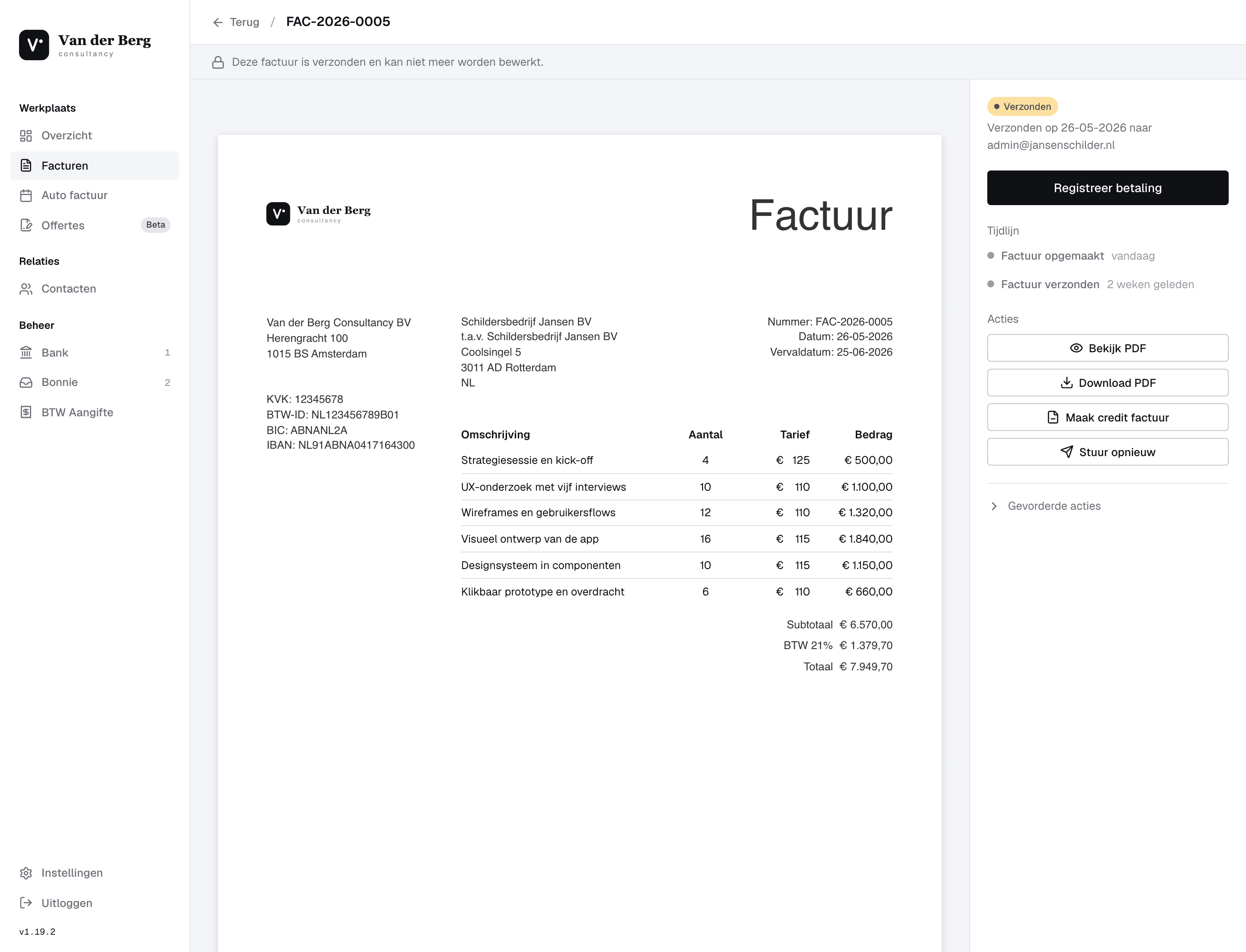Click the Bonnie inbox icon

pos(26,383)
